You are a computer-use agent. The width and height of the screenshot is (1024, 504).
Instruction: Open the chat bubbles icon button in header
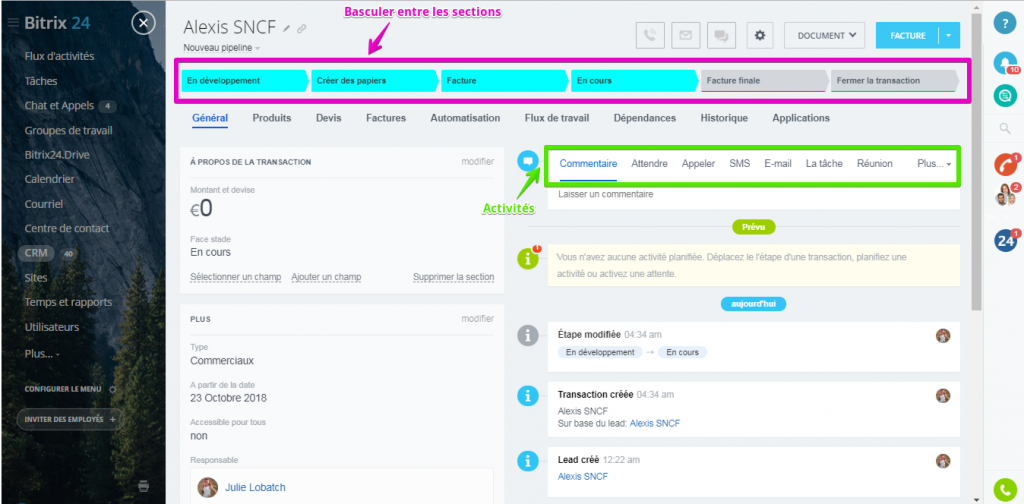(722, 36)
